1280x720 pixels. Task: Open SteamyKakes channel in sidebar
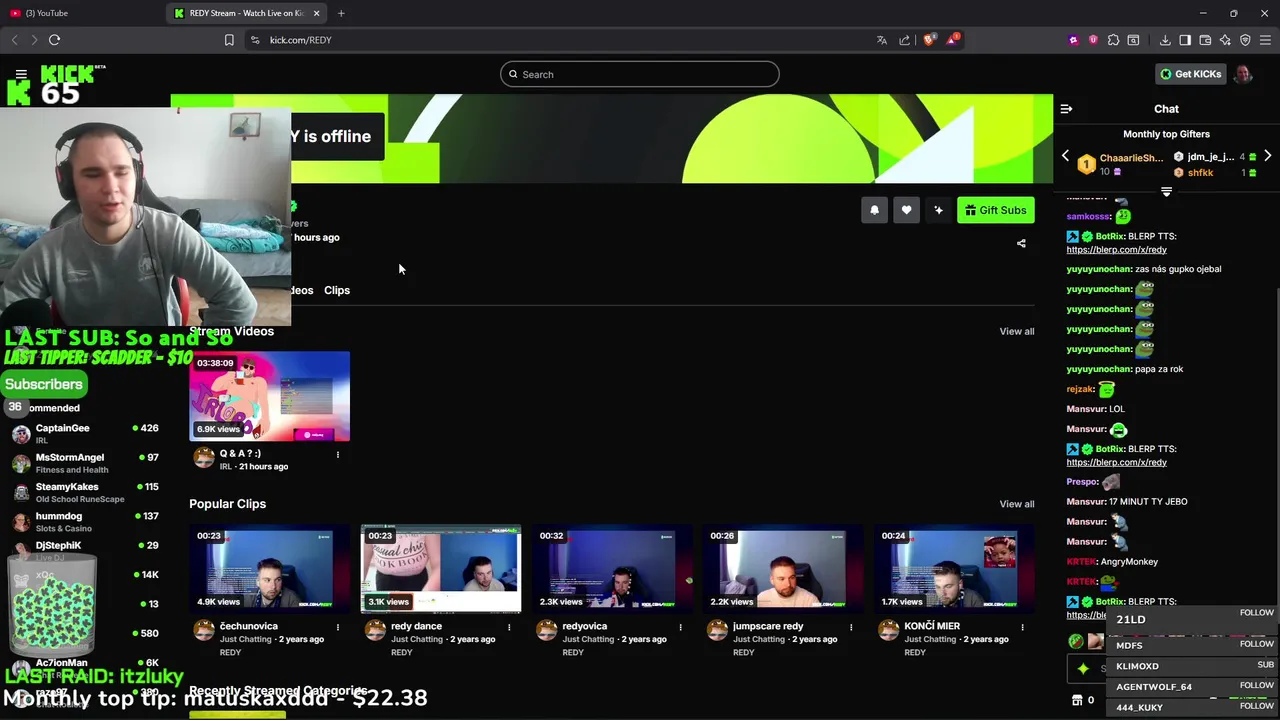tap(85, 492)
